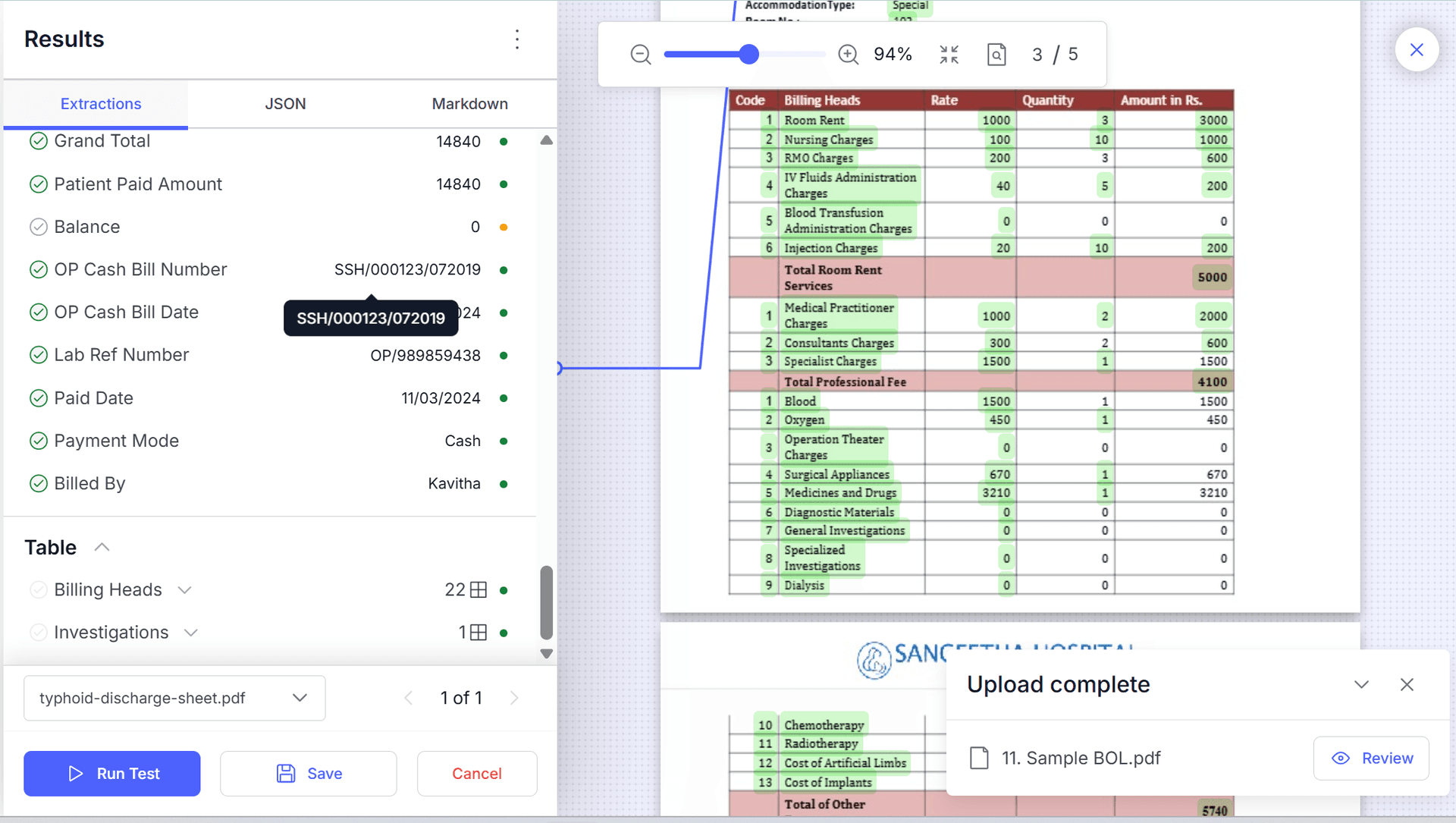Review the uploaded Sample BOL.pdf file
1456x823 pixels.
[1370, 758]
